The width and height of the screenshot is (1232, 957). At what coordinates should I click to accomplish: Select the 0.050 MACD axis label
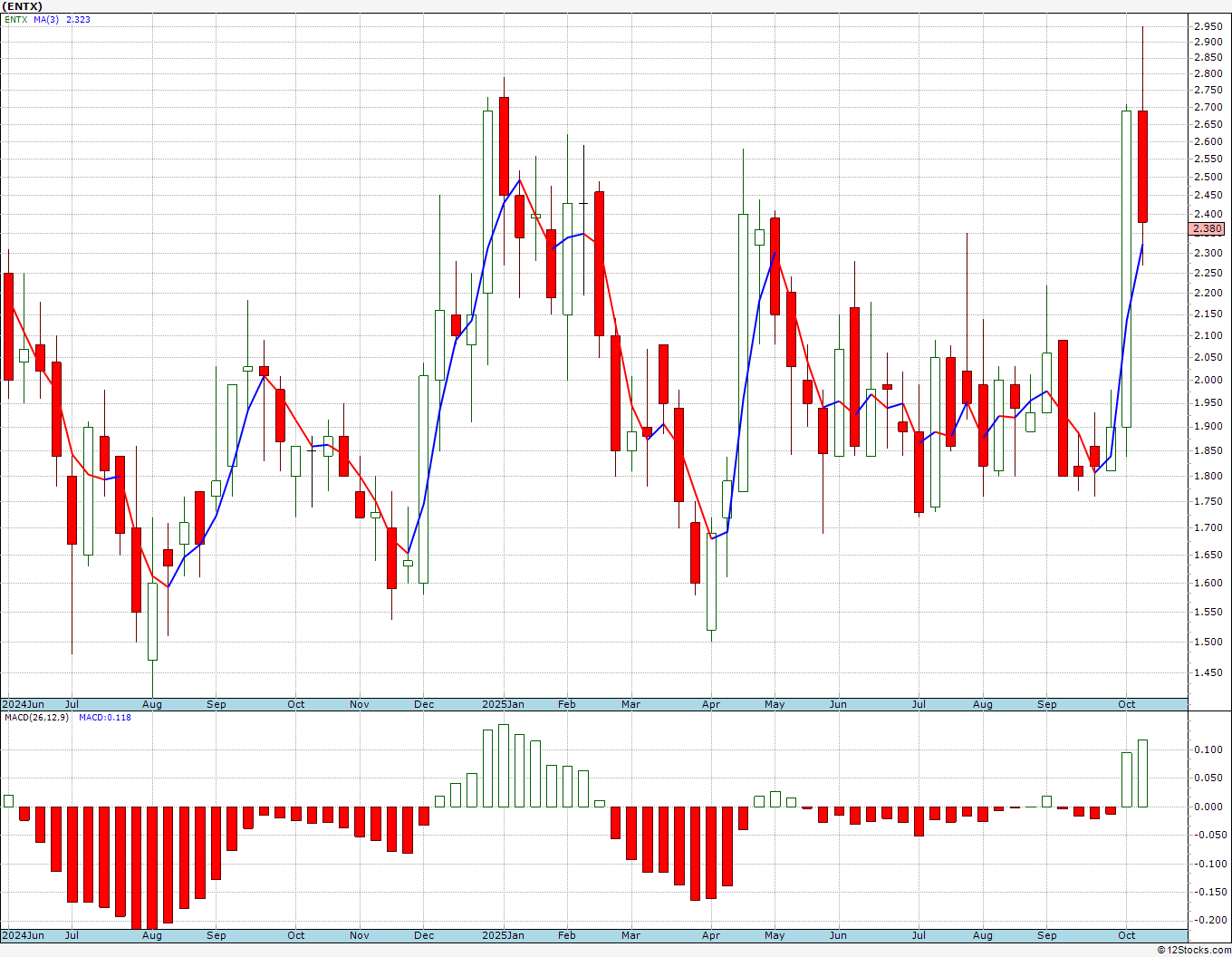[1208, 778]
